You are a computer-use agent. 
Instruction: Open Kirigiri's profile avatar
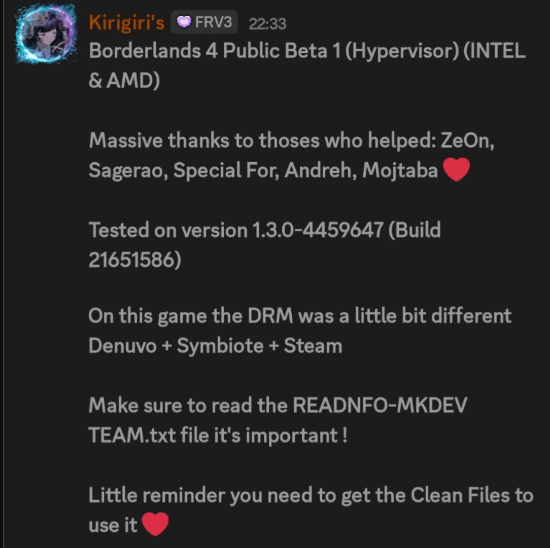(x=46, y=34)
